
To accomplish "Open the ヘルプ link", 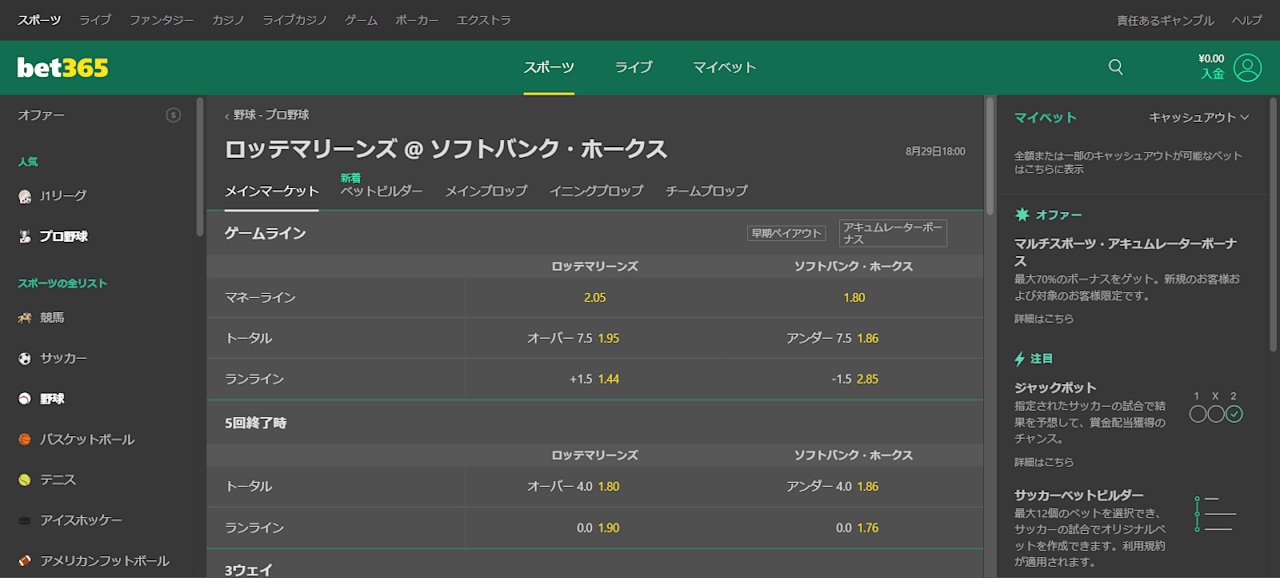I will tap(1247, 20).
